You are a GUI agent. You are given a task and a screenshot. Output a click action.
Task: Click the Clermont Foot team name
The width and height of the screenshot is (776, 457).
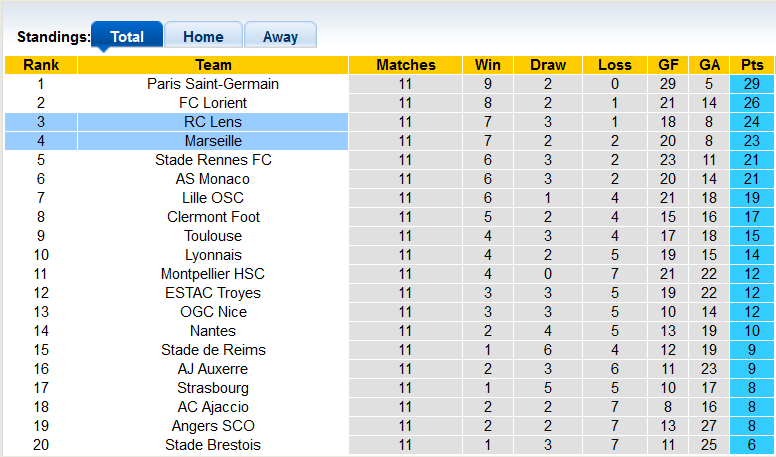213,217
